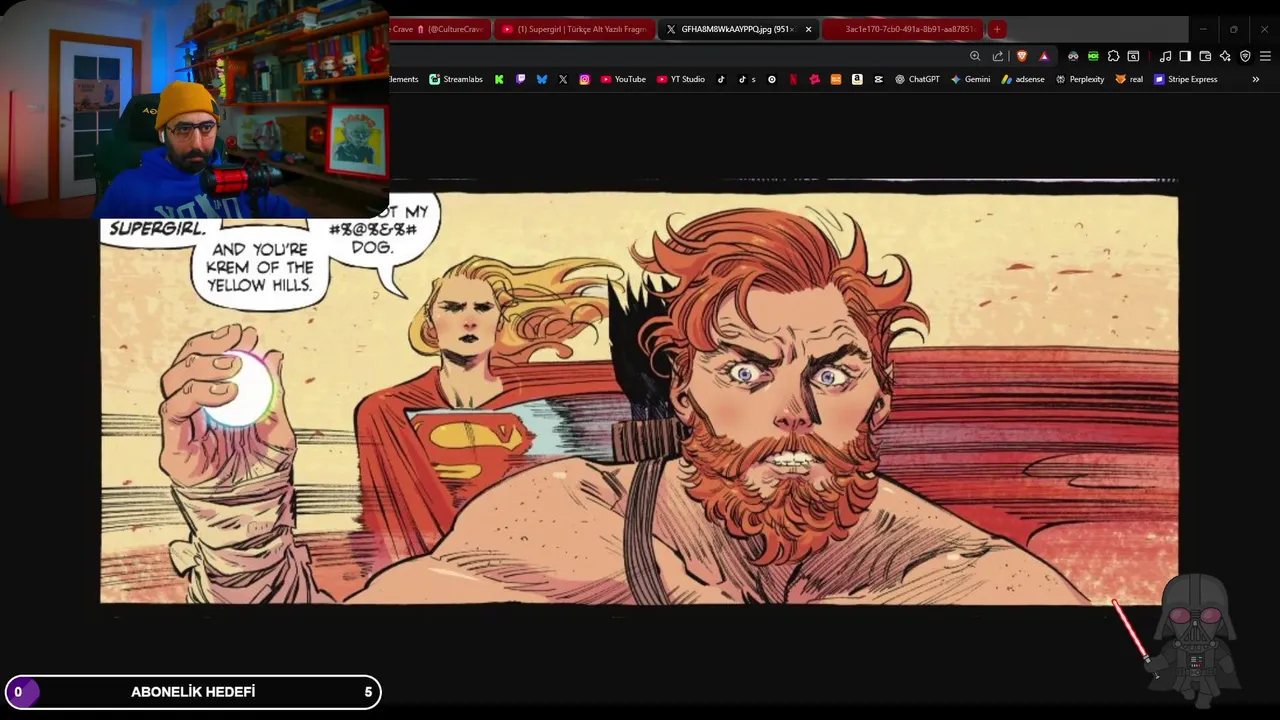Open the browser hamburger main menu
The height and width of the screenshot is (720, 1280).
pyautogui.click(x=1265, y=56)
